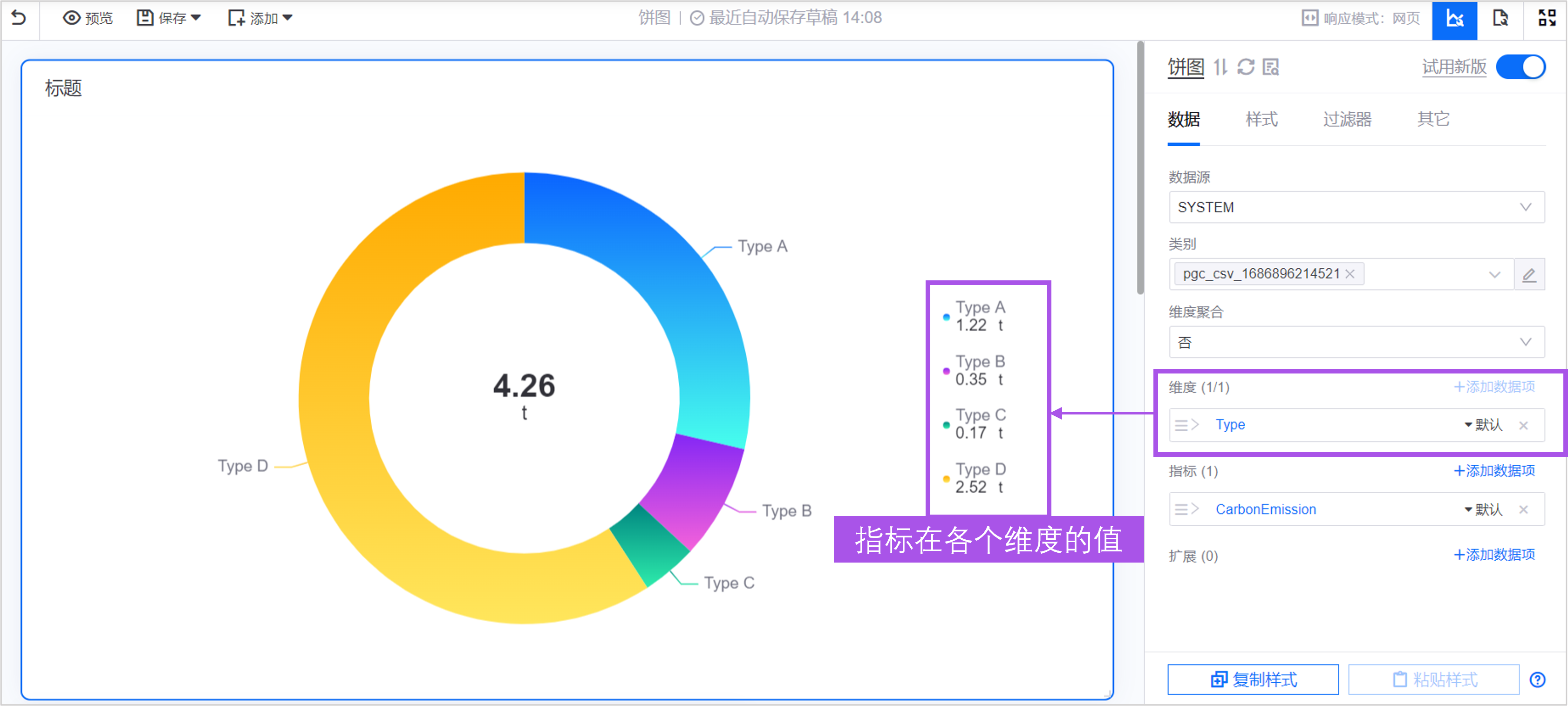Image resolution: width=1568 pixels, height=706 pixels.
Task: Click the undo back arrow icon
Action: [19, 18]
